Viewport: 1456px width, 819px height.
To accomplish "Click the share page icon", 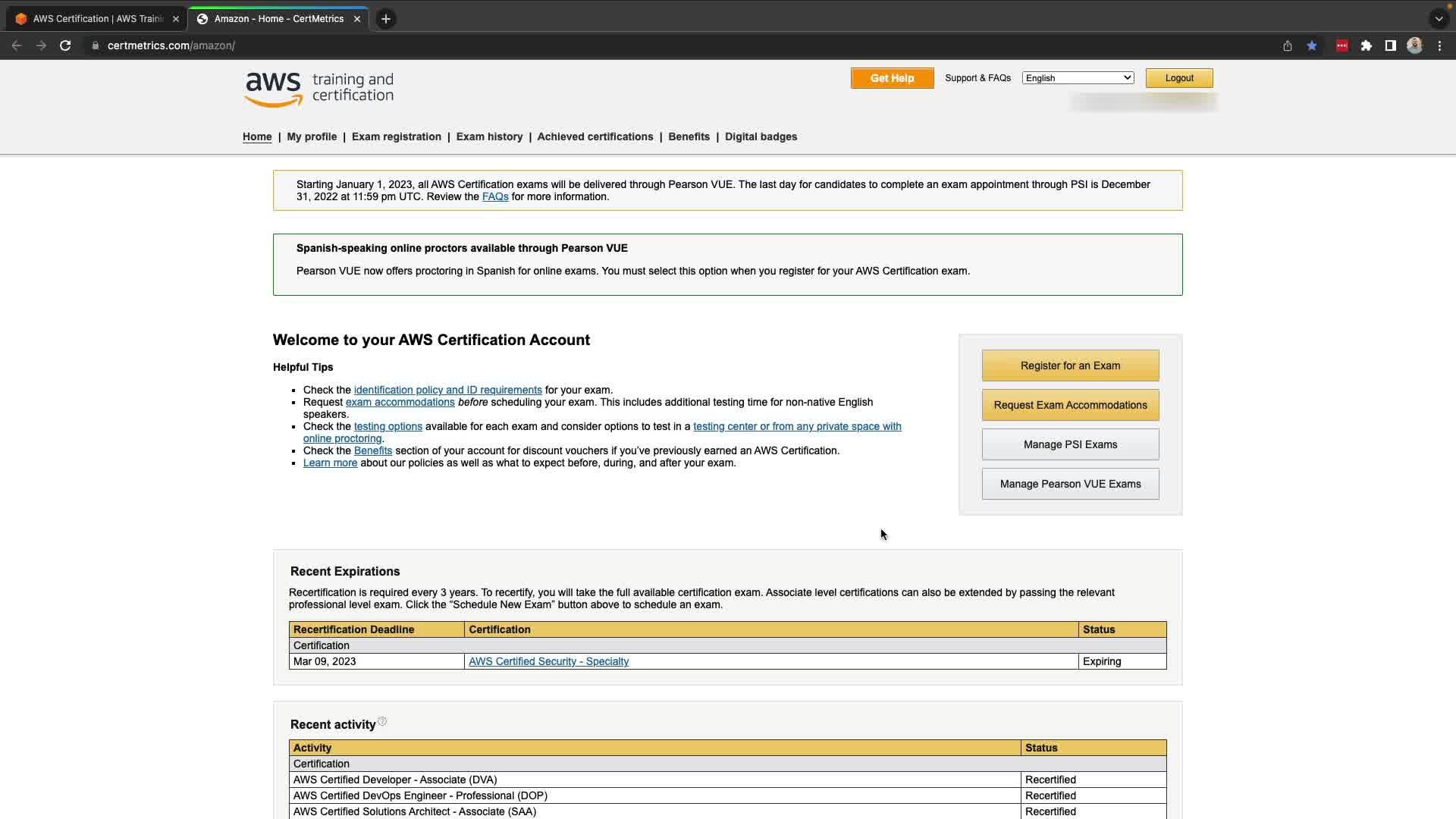I will tap(1287, 45).
